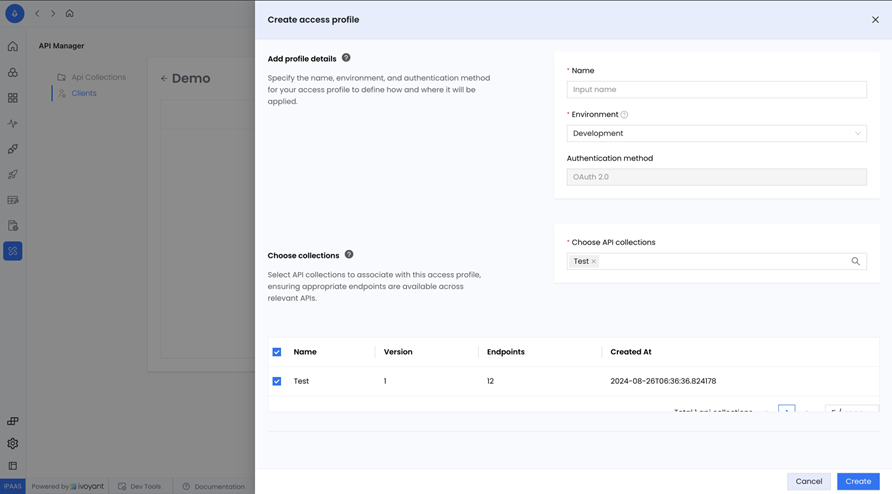This screenshot has width=892, height=494.
Task: Click the Create button
Action: (858, 481)
